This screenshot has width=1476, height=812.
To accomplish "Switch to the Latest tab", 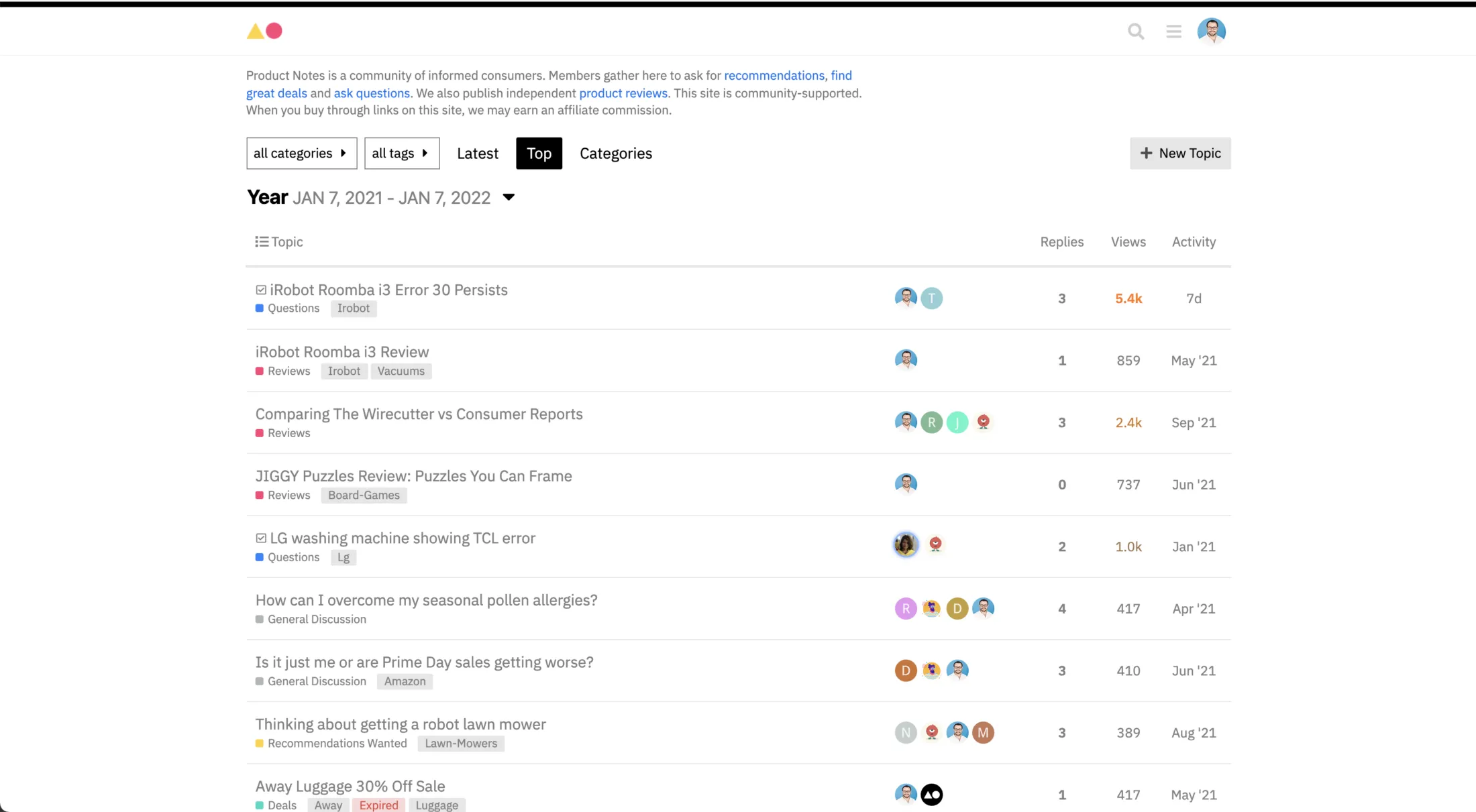I will click(477, 154).
